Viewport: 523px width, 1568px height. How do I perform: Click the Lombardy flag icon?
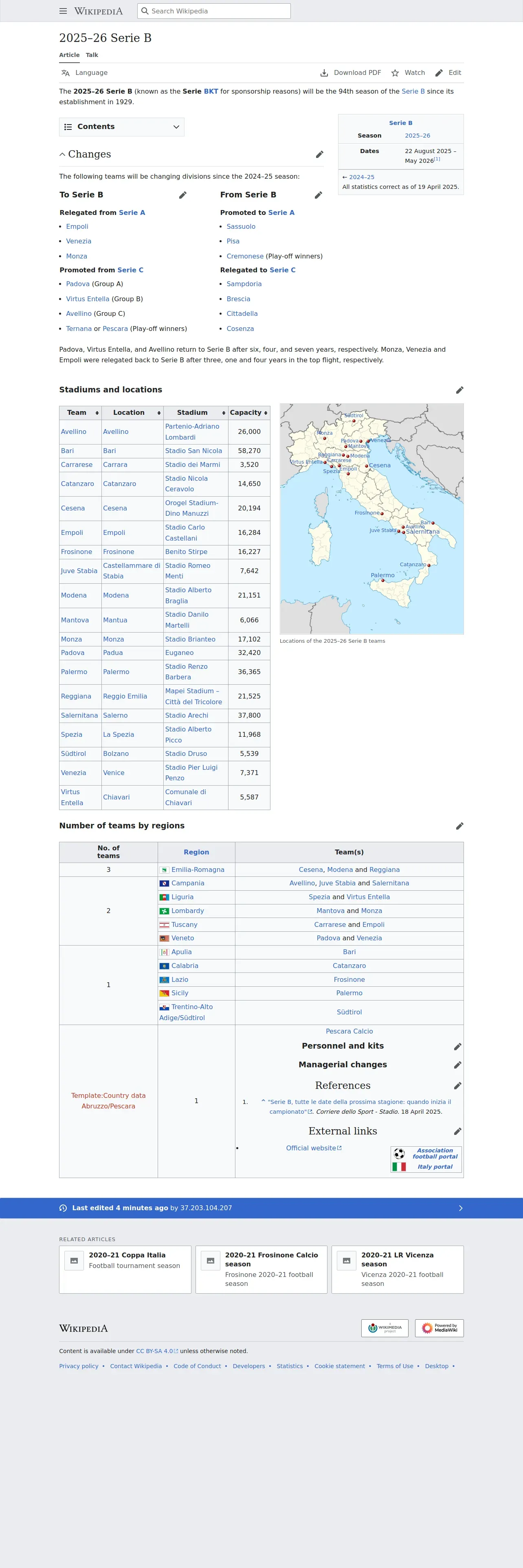coord(165,911)
